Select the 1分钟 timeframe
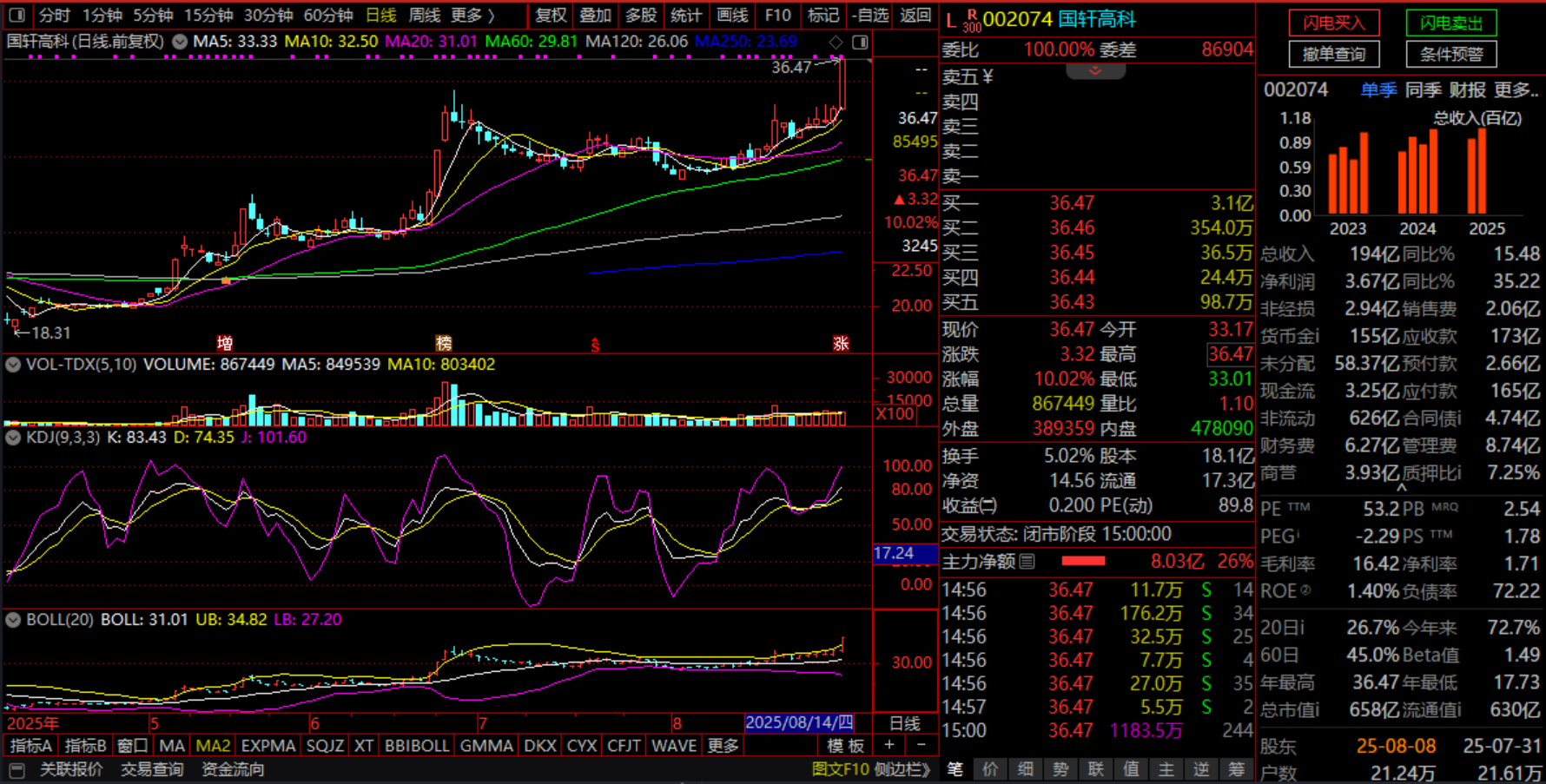The height and width of the screenshot is (784, 1546). 102,15
